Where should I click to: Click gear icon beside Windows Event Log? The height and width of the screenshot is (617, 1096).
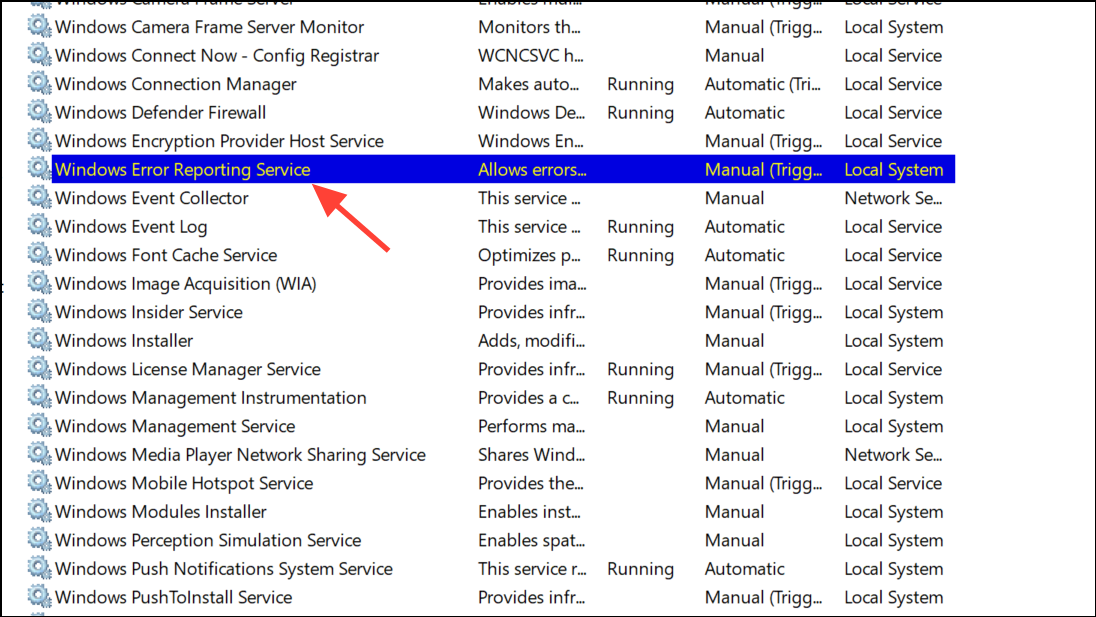(x=39, y=227)
